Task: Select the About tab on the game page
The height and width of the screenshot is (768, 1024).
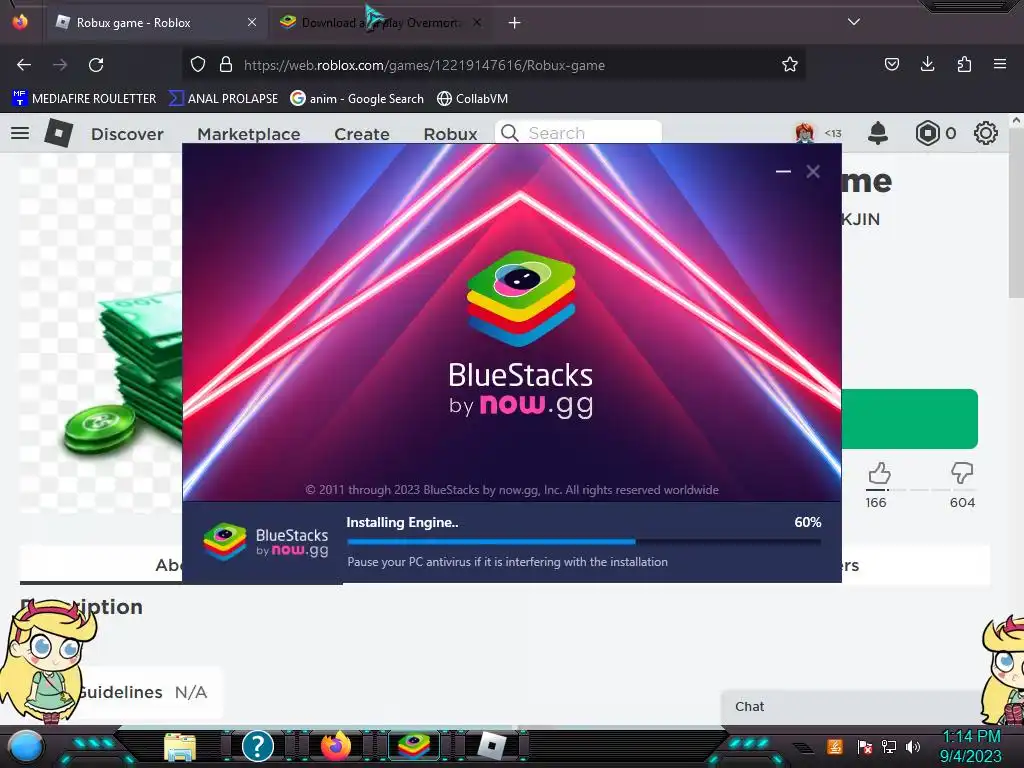Action: tap(101, 565)
